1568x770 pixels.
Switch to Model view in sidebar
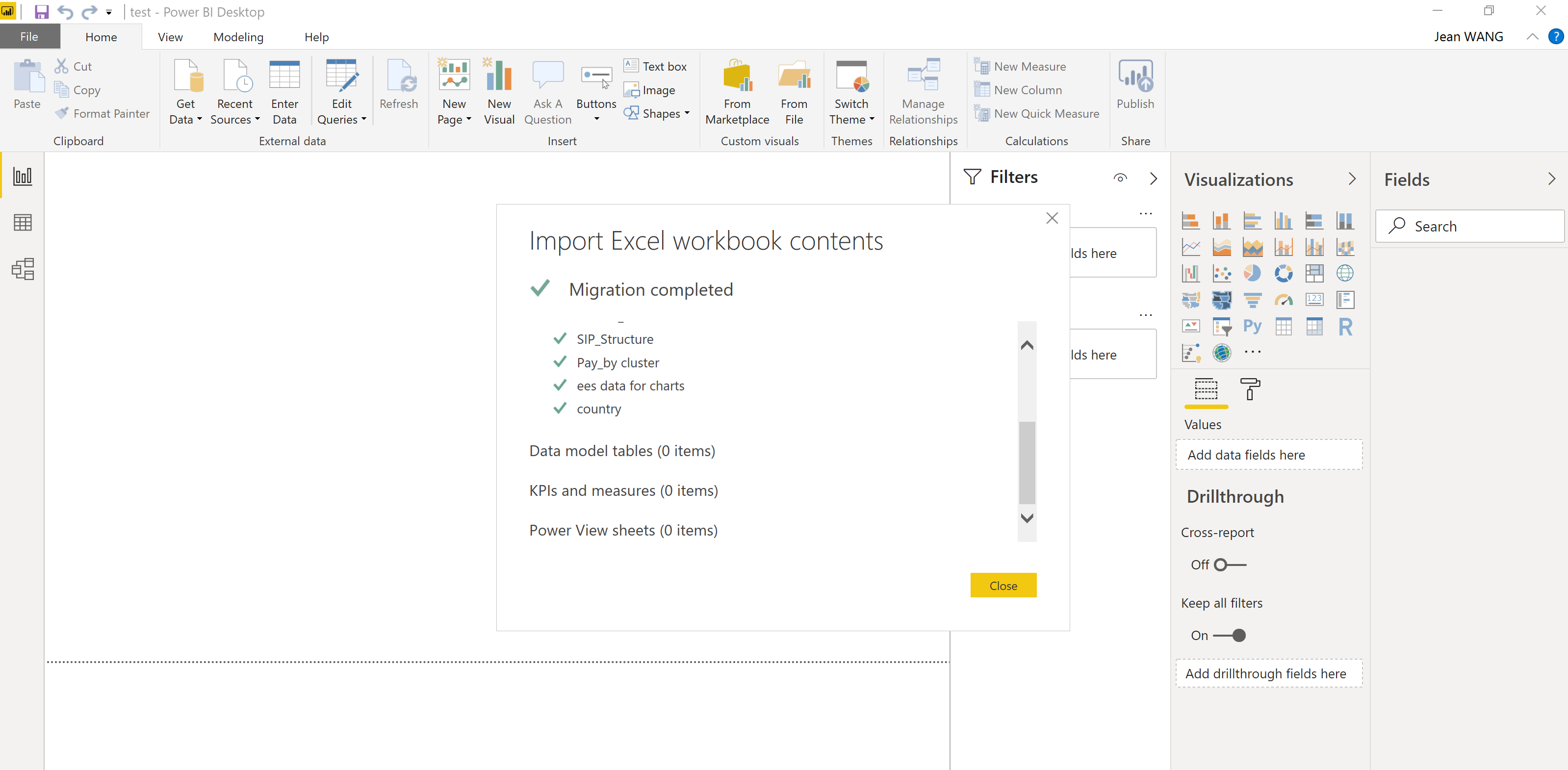click(x=23, y=269)
